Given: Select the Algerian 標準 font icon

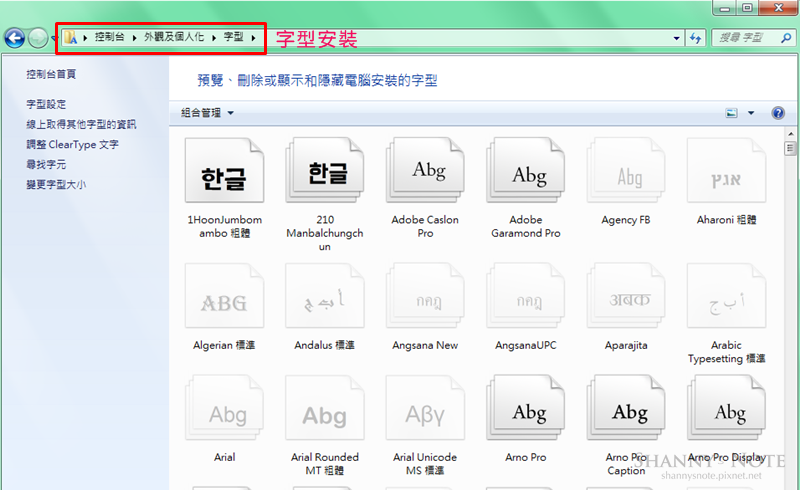Looking at the screenshot, I should [x=224, y=296].
